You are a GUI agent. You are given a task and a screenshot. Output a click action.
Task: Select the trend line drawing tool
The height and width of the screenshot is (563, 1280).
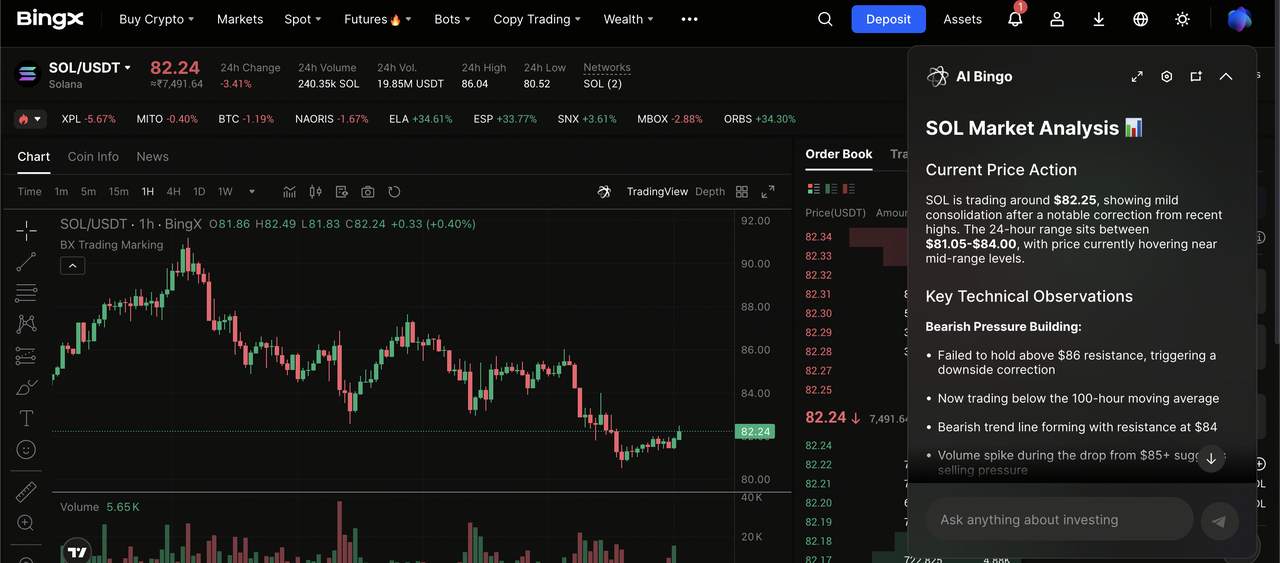pyautogui.click(x=26, y=262)
